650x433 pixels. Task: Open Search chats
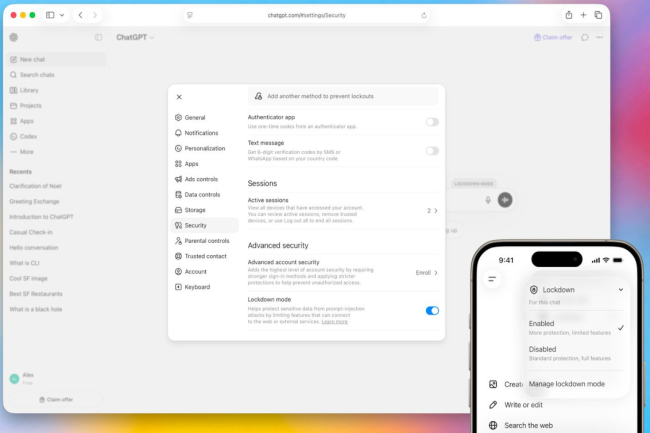click(56, 75)
